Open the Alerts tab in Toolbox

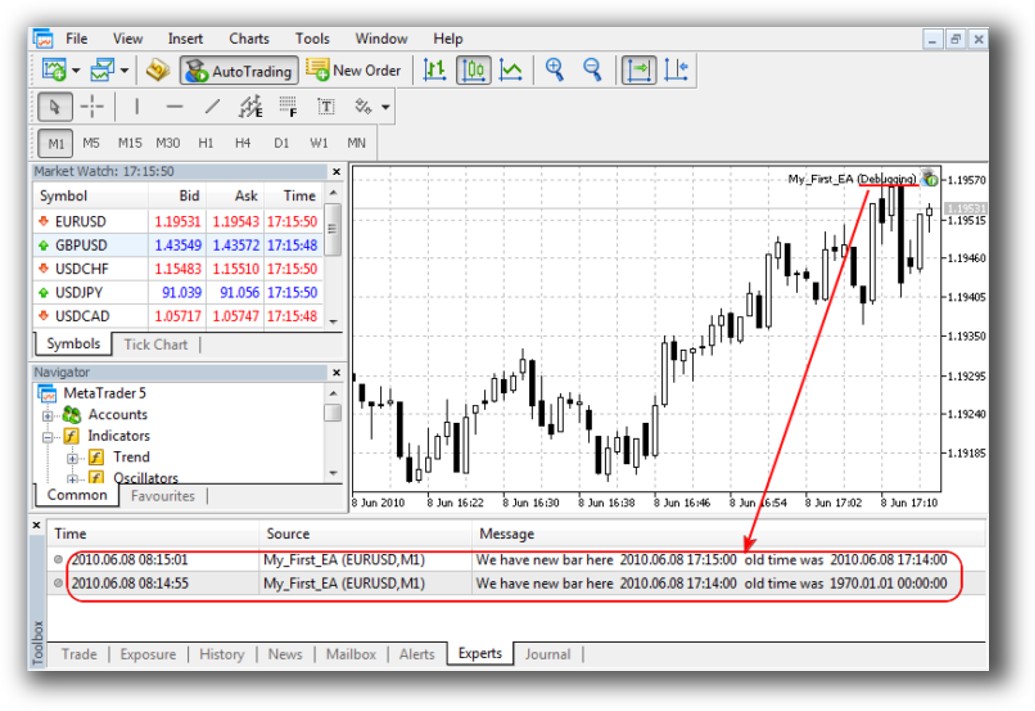pyautogui.click(x=417, y=654)
